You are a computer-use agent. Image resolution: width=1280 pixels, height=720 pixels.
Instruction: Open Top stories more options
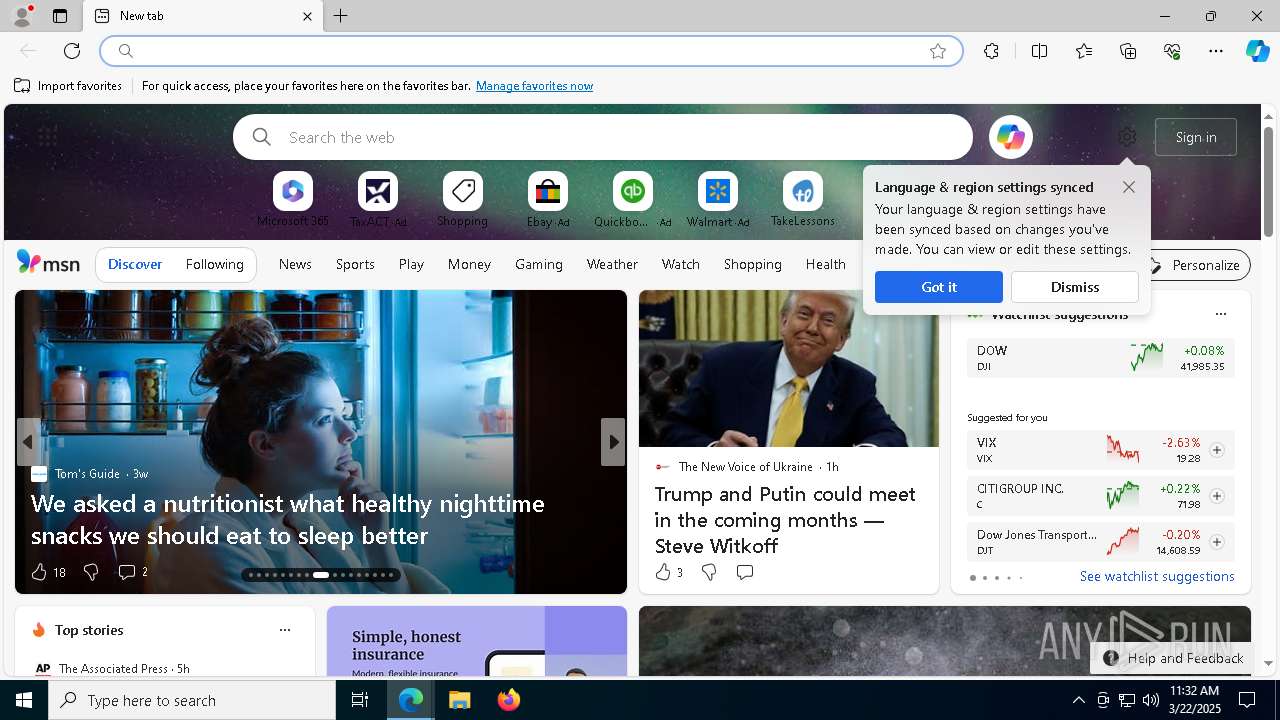pos(285,630)
